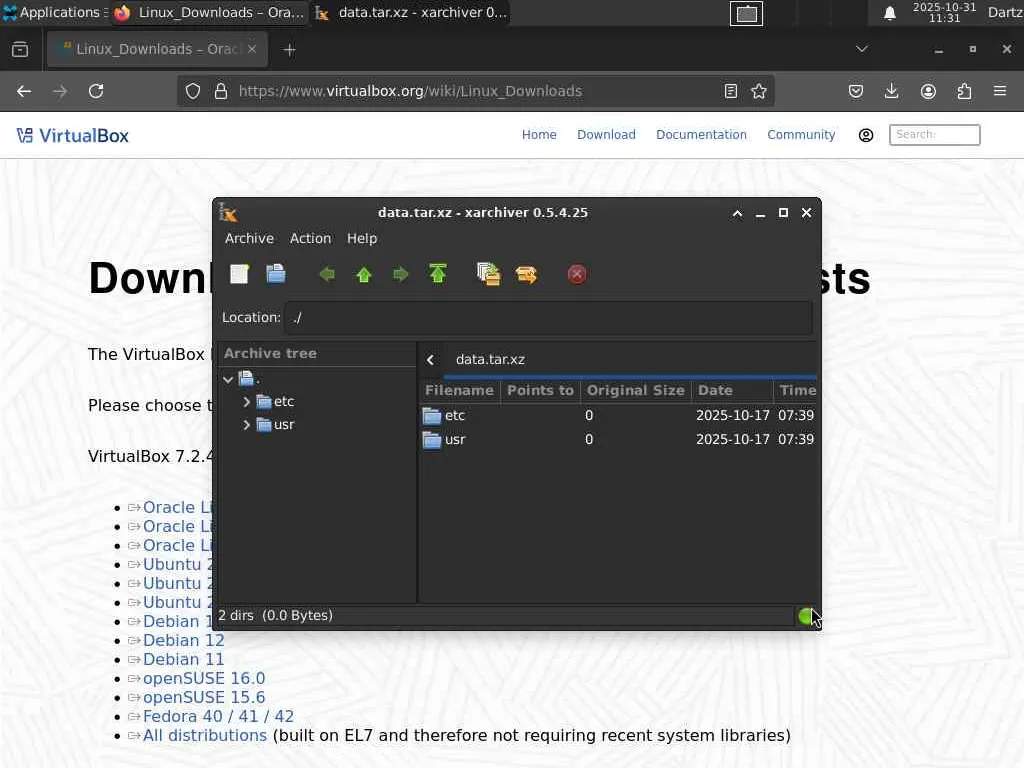1024x768 pixels.
Task: Open Firefox account icon
Action: pyautogui.click(x=928, y=91)
